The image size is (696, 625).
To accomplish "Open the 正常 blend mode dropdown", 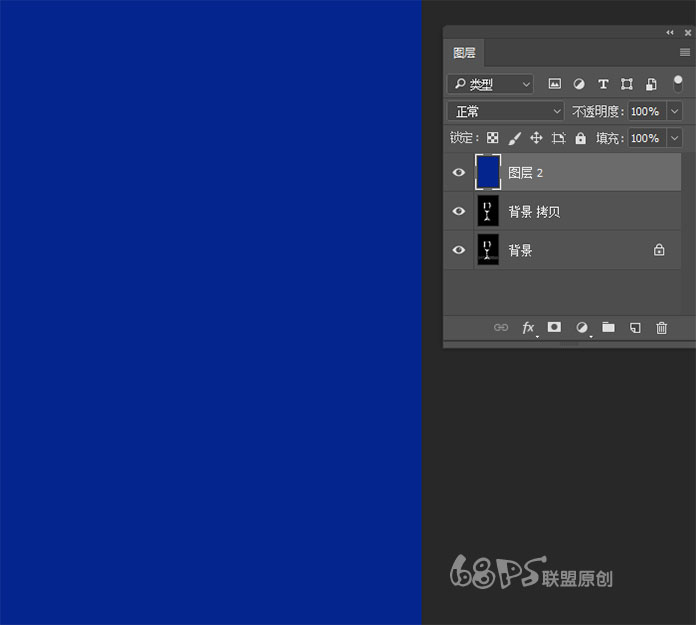I will [507, 112].
